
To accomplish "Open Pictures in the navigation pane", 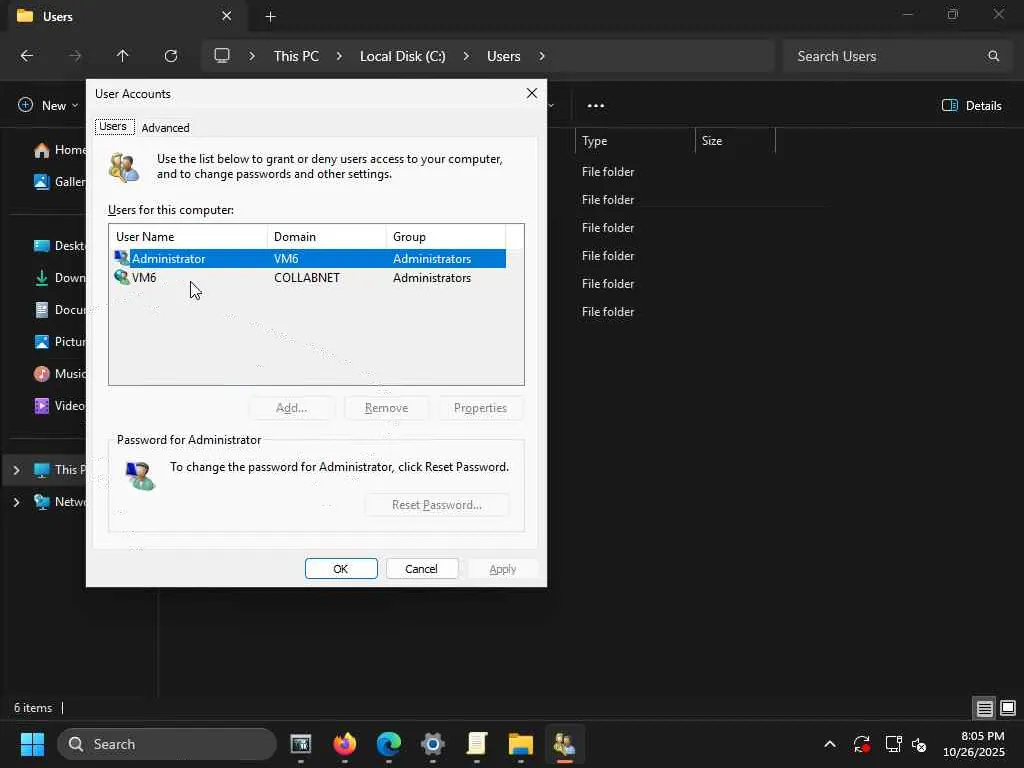I will [59, 342].
